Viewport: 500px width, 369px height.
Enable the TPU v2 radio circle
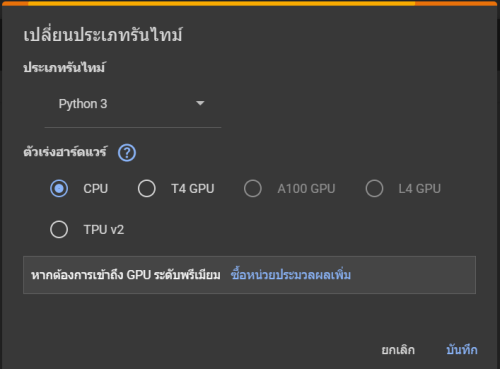click(59, 229)
